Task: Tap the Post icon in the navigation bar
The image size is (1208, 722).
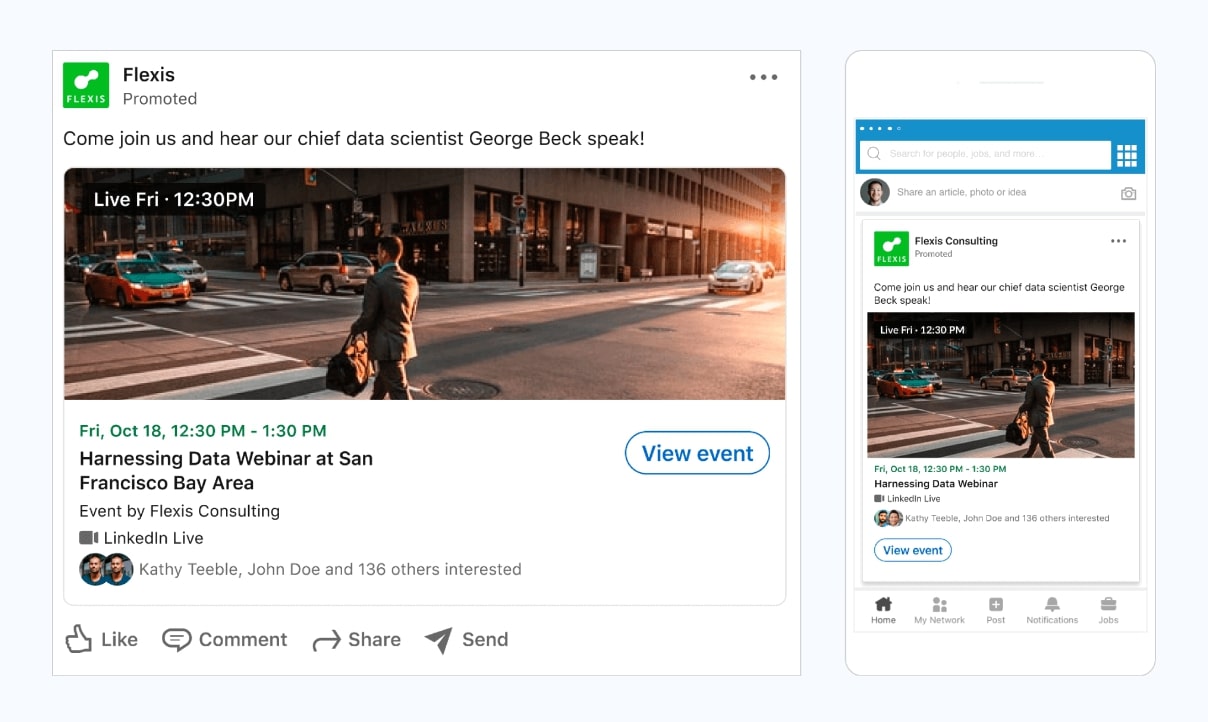Action: [x=995, y=610]
